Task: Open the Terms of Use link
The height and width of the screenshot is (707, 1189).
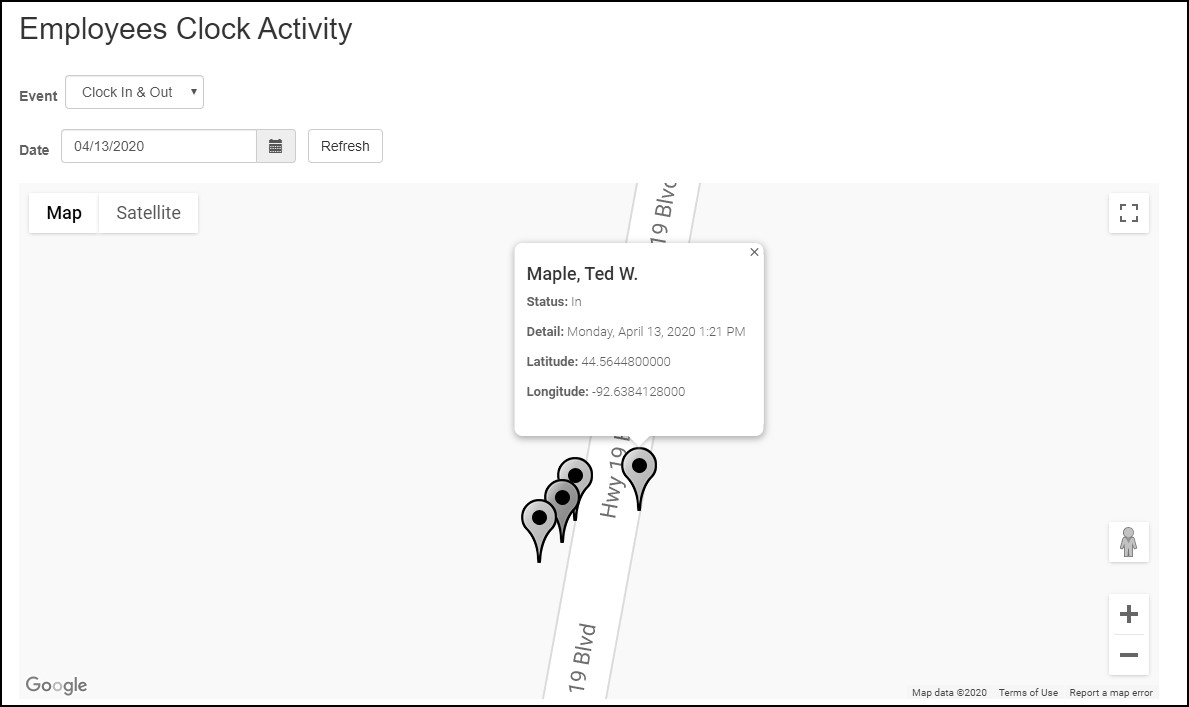Action: tap(1028, 693)
